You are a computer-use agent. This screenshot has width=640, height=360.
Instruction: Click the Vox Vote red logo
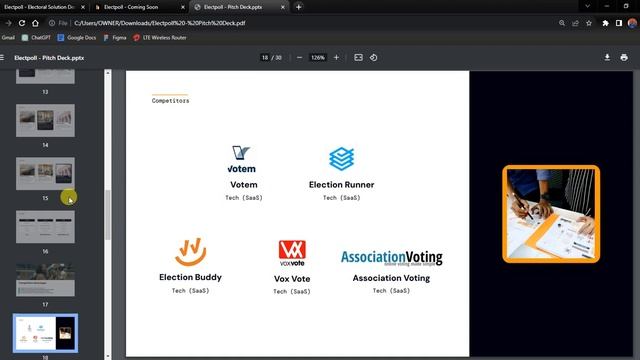click(x=292, y=253)
